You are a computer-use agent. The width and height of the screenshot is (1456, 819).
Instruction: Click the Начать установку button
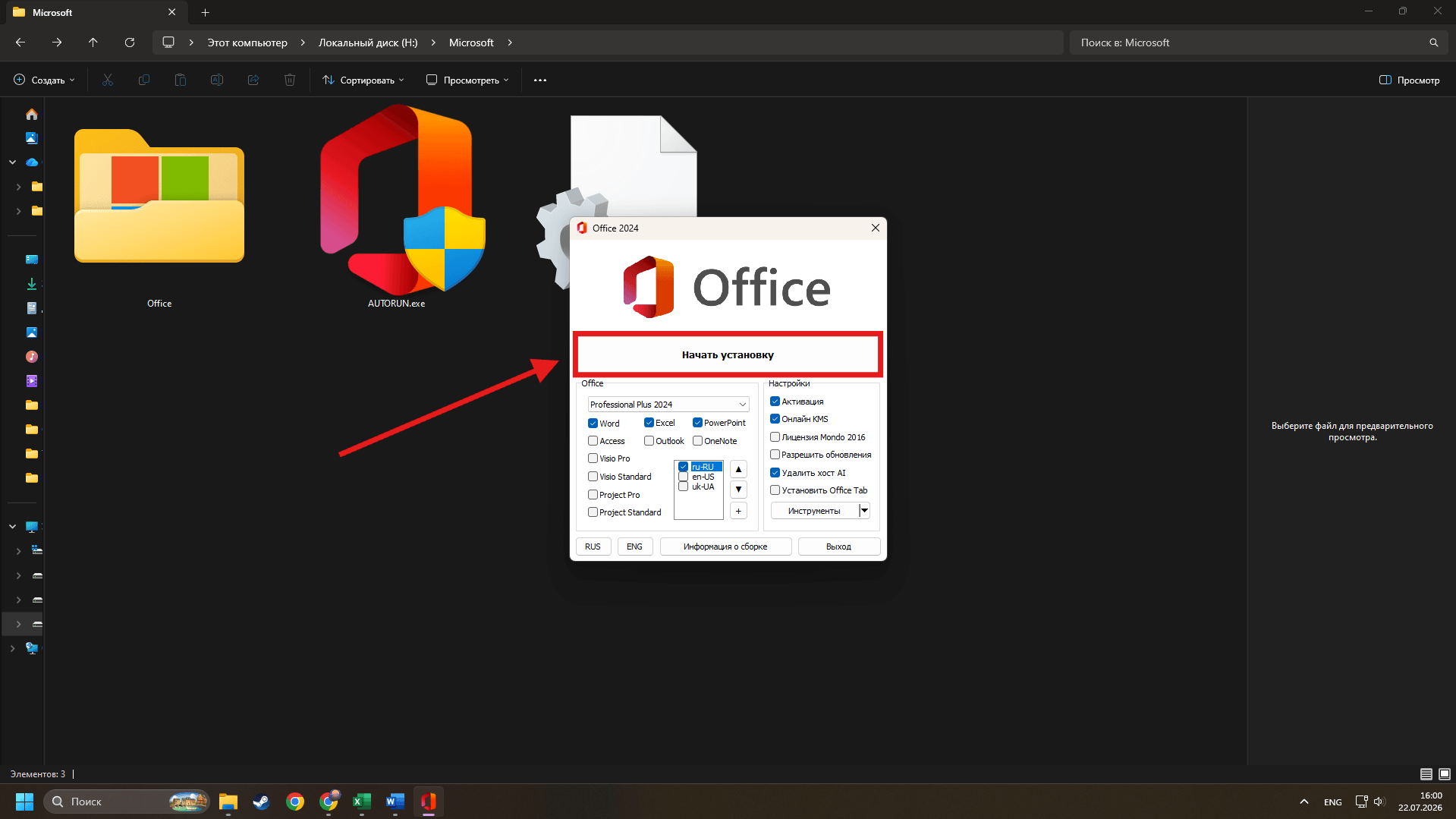[x=728, y=354]
